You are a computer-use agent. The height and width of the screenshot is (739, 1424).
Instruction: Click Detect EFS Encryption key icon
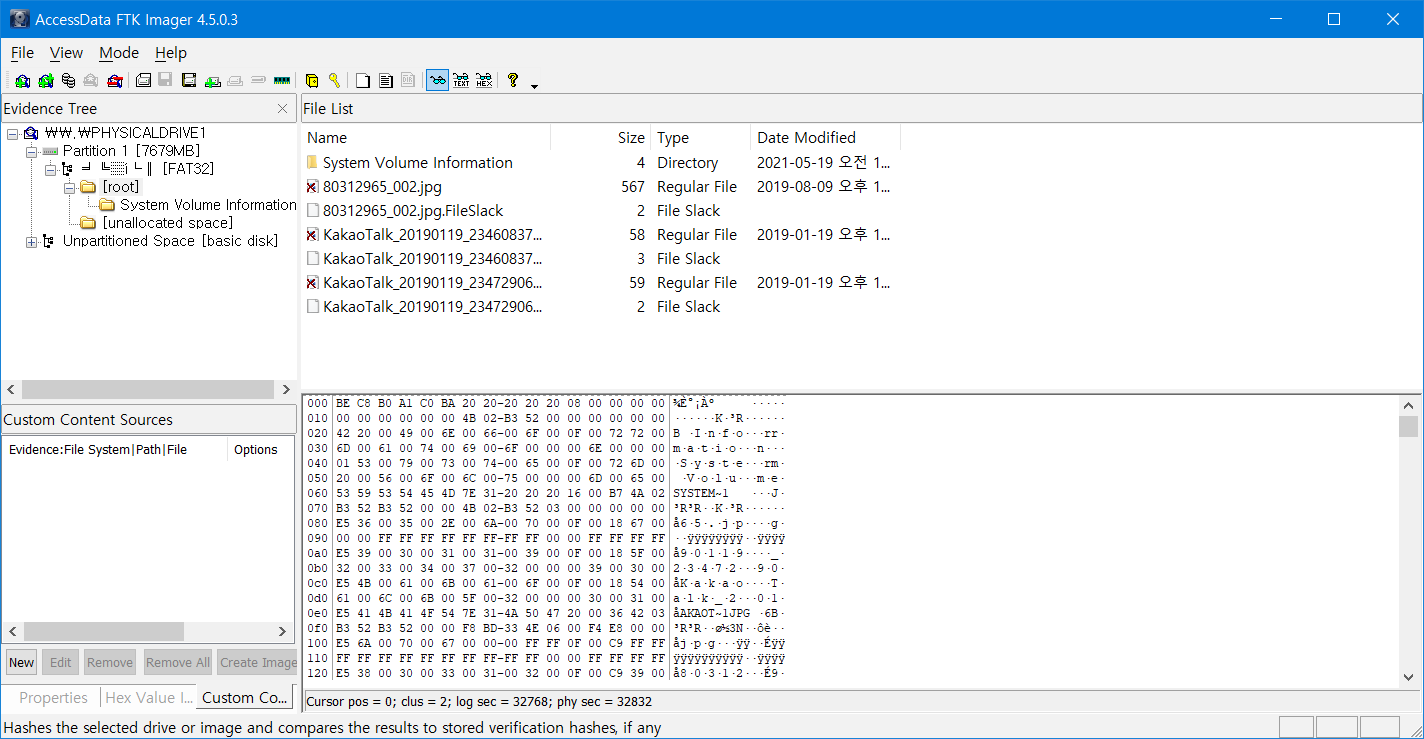(x=334, y=81)
